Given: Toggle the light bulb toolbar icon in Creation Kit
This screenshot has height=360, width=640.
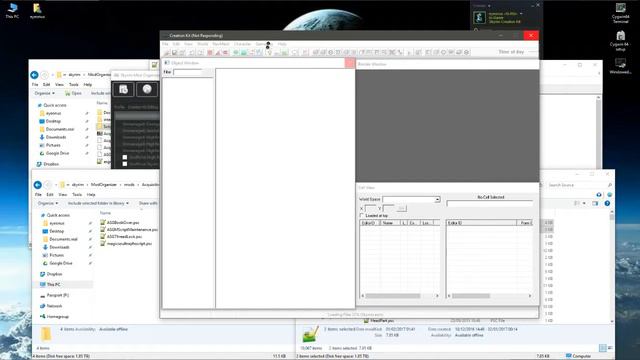Looking at the screenshot, I should point(269,52).
